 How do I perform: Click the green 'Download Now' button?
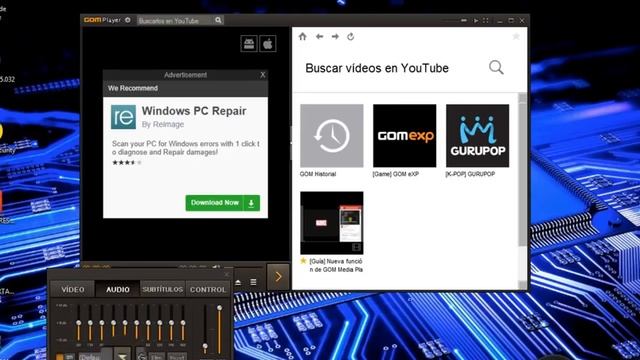pos(222,203)
